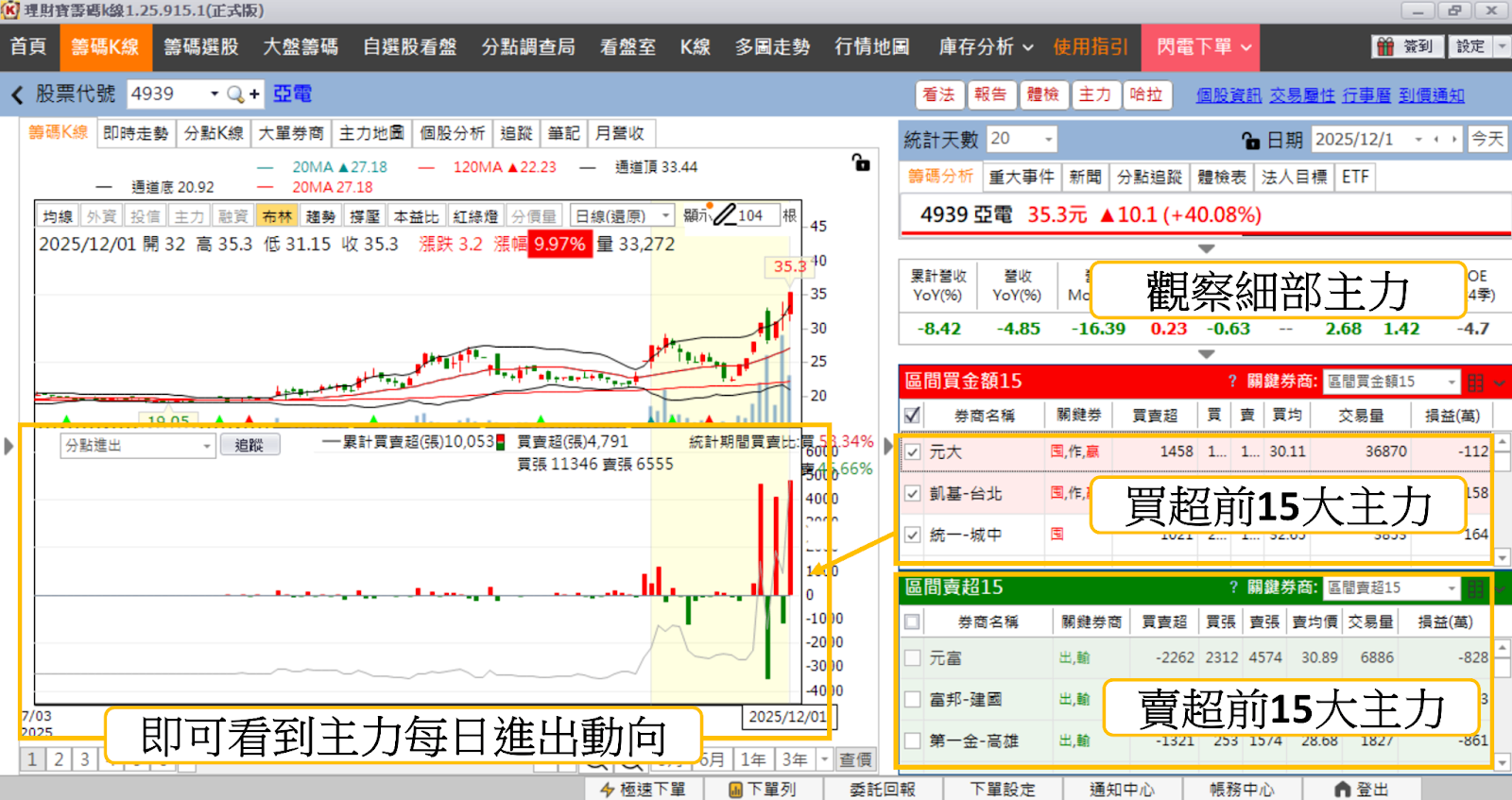Open the stock code 4939 dropdown

coord(215,94)
